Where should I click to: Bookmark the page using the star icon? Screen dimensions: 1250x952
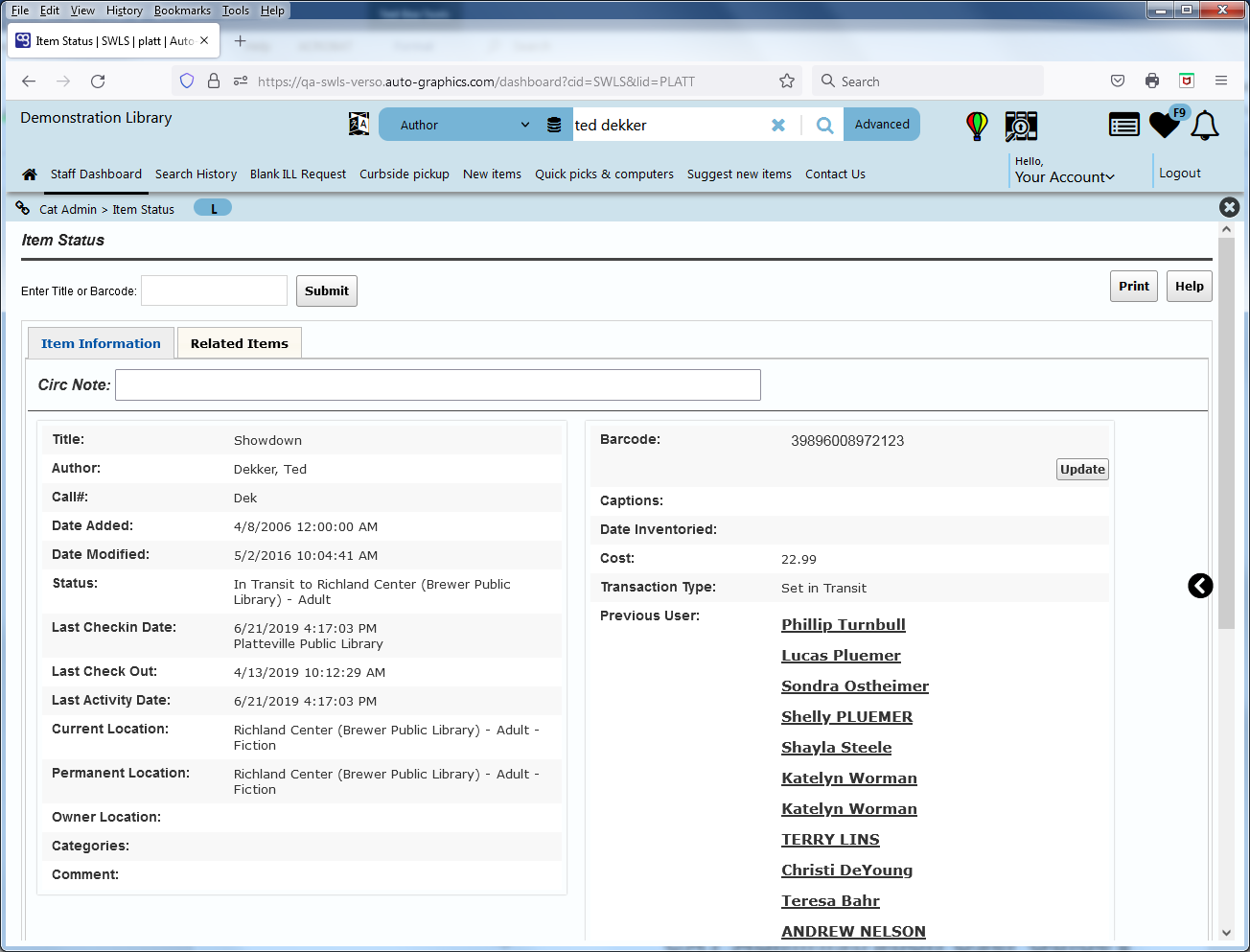(787, 81)
